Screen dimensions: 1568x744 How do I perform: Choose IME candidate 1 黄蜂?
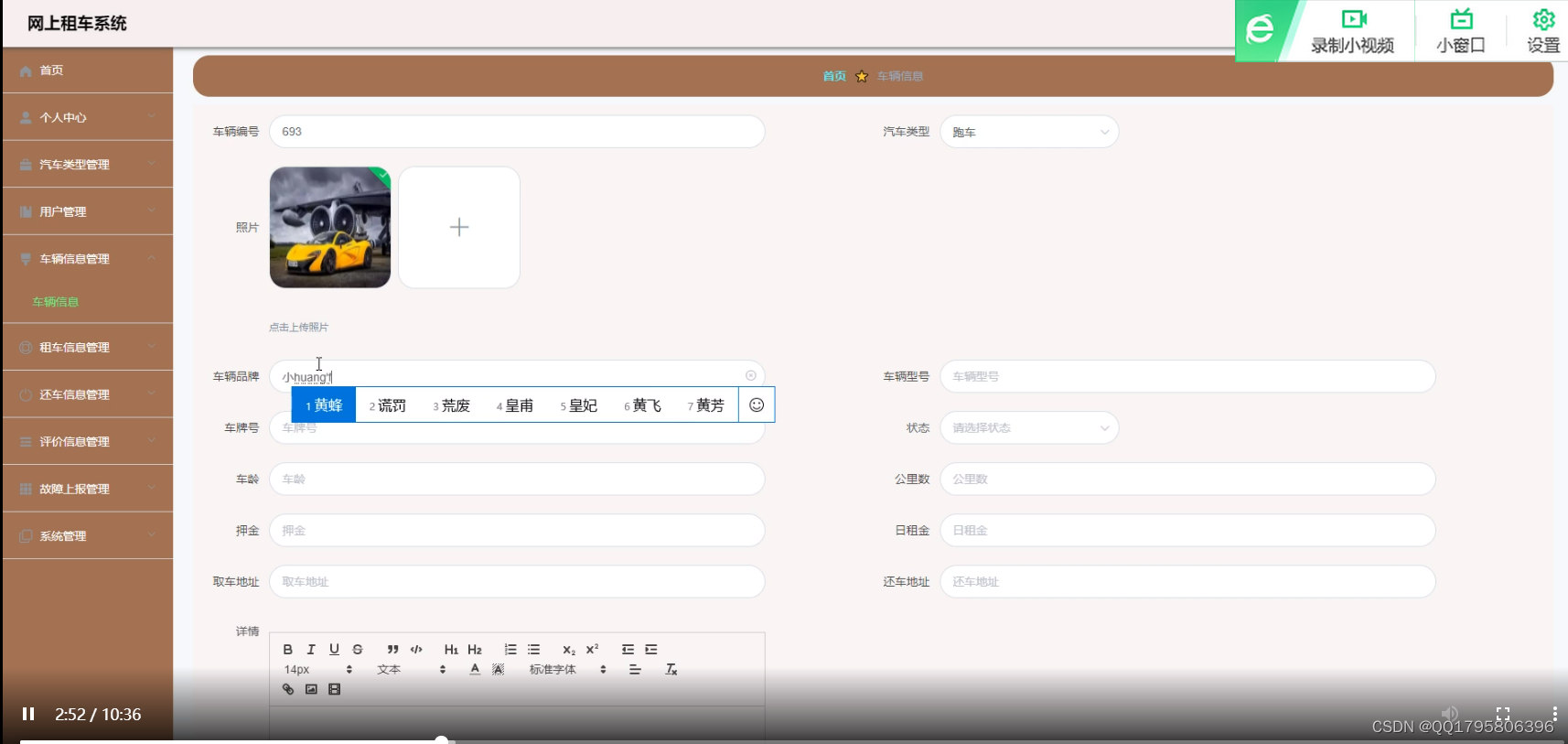(x=324, y=405)
